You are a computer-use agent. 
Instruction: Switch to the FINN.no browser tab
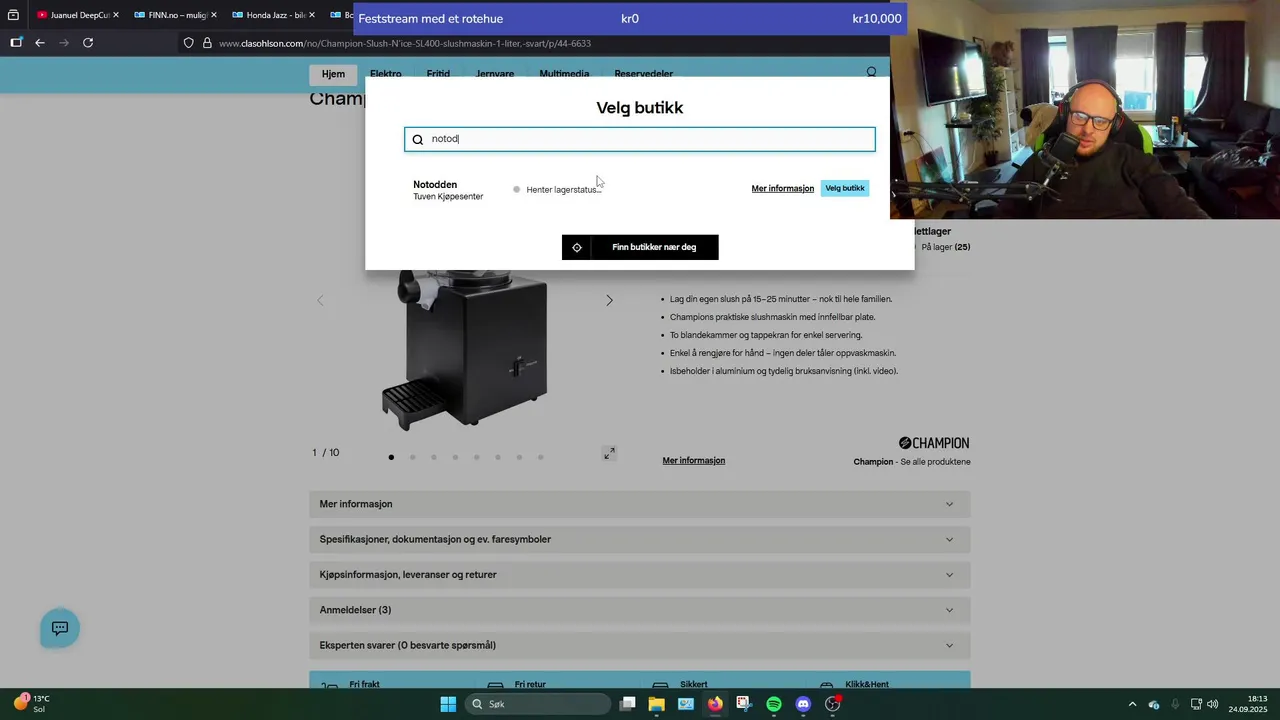(174, 15)
